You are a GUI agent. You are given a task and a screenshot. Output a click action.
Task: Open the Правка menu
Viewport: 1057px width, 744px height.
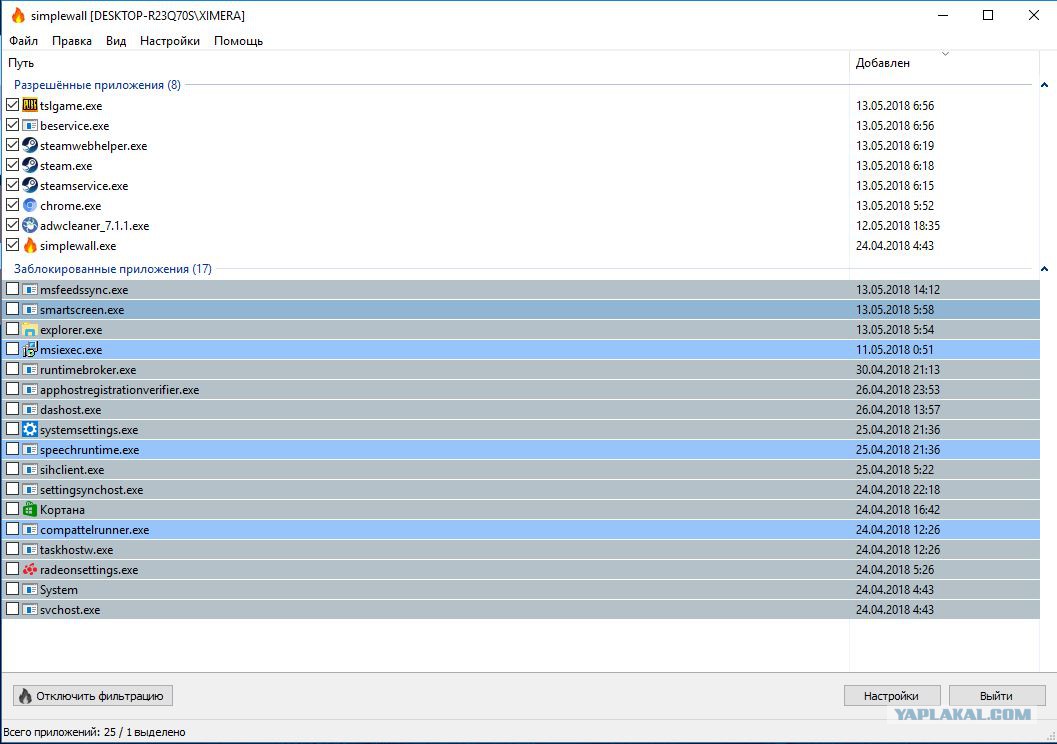(x=71, y=40)
